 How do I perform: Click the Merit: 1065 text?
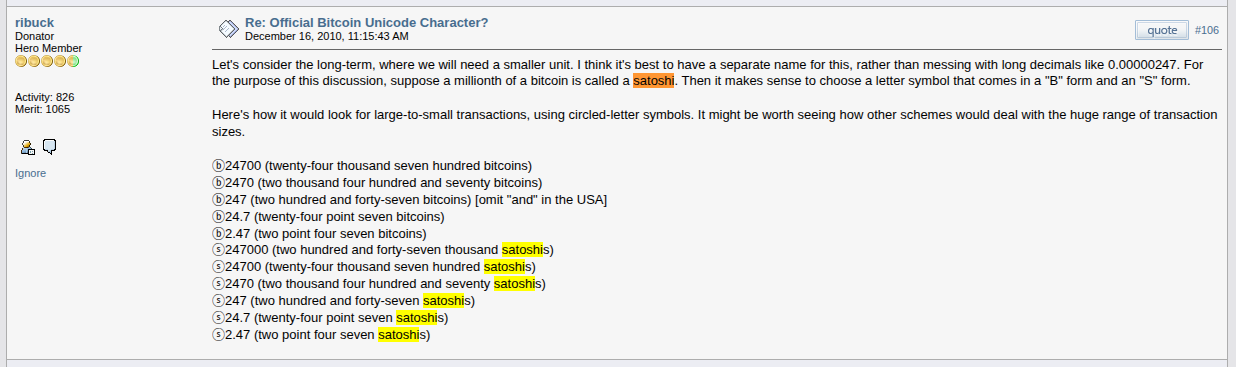coord(43,109)
